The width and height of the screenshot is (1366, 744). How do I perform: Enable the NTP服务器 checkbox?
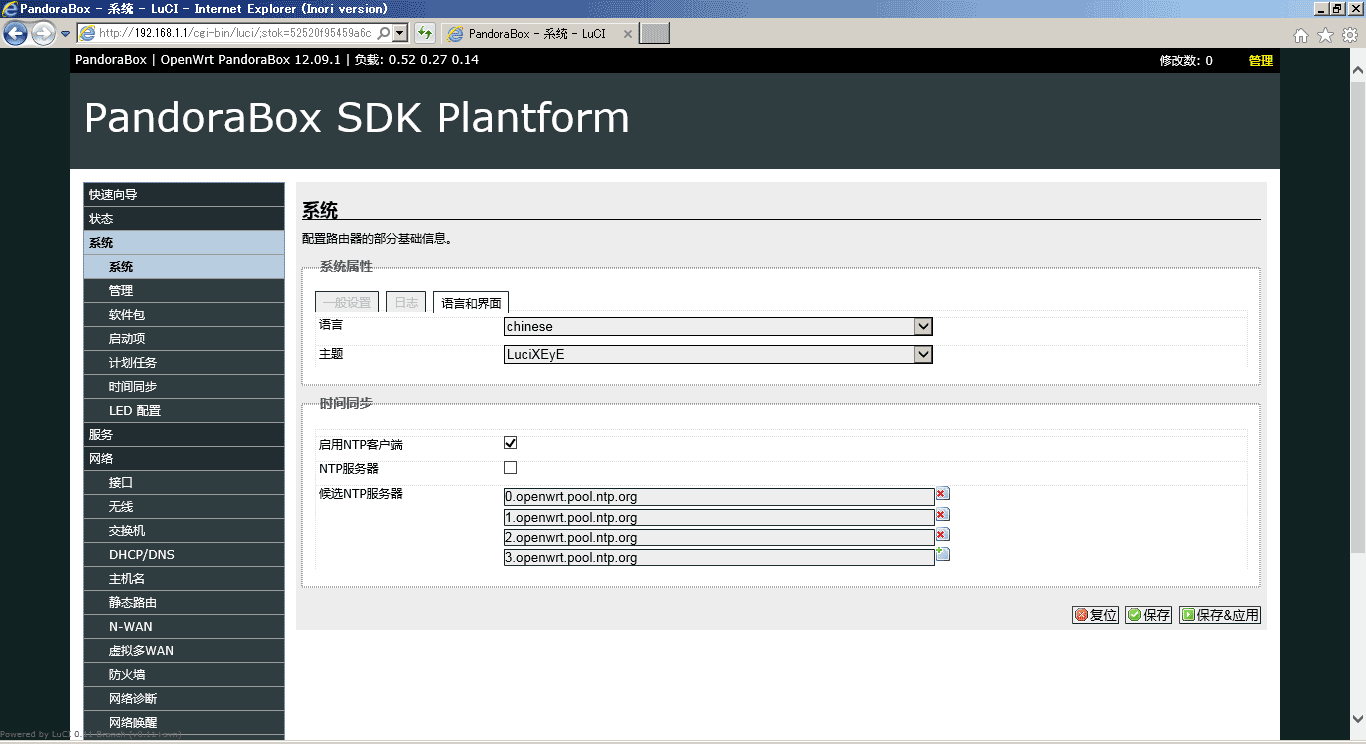[510, 467]
